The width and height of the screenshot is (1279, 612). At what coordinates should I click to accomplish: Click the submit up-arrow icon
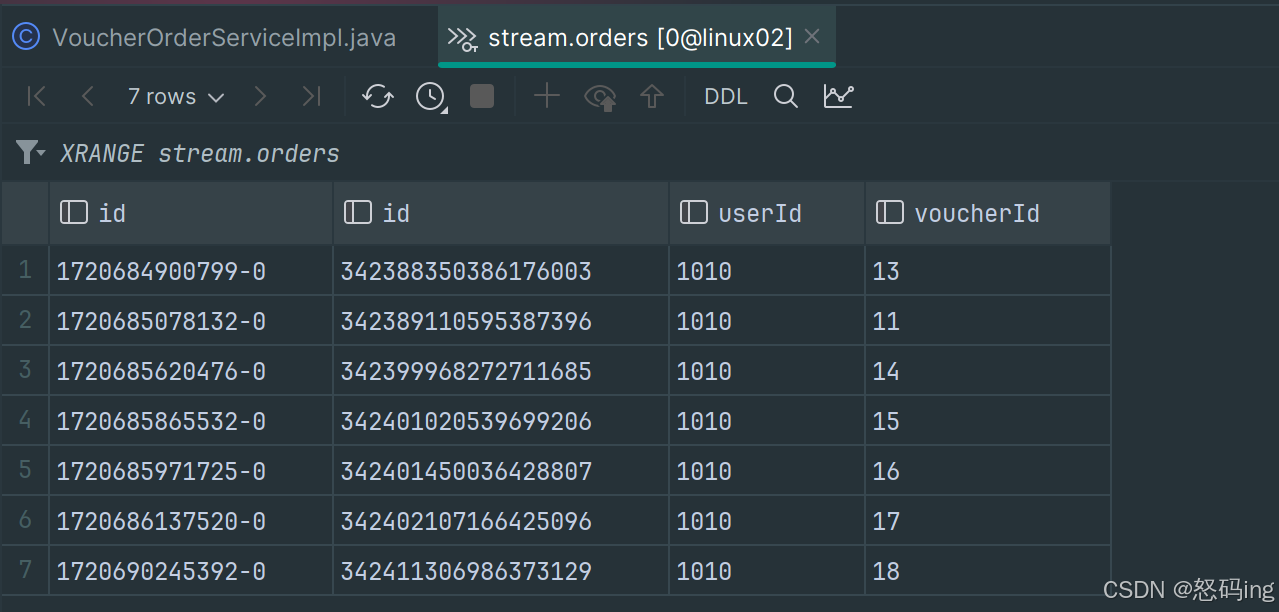652,97
